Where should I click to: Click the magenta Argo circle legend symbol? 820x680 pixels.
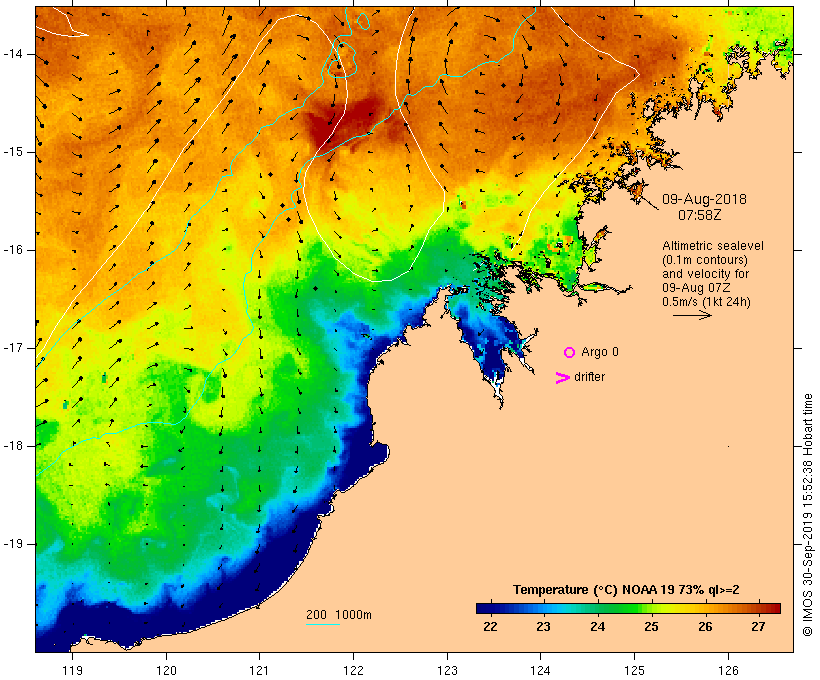pyautogui.click(x=570, y=353)
